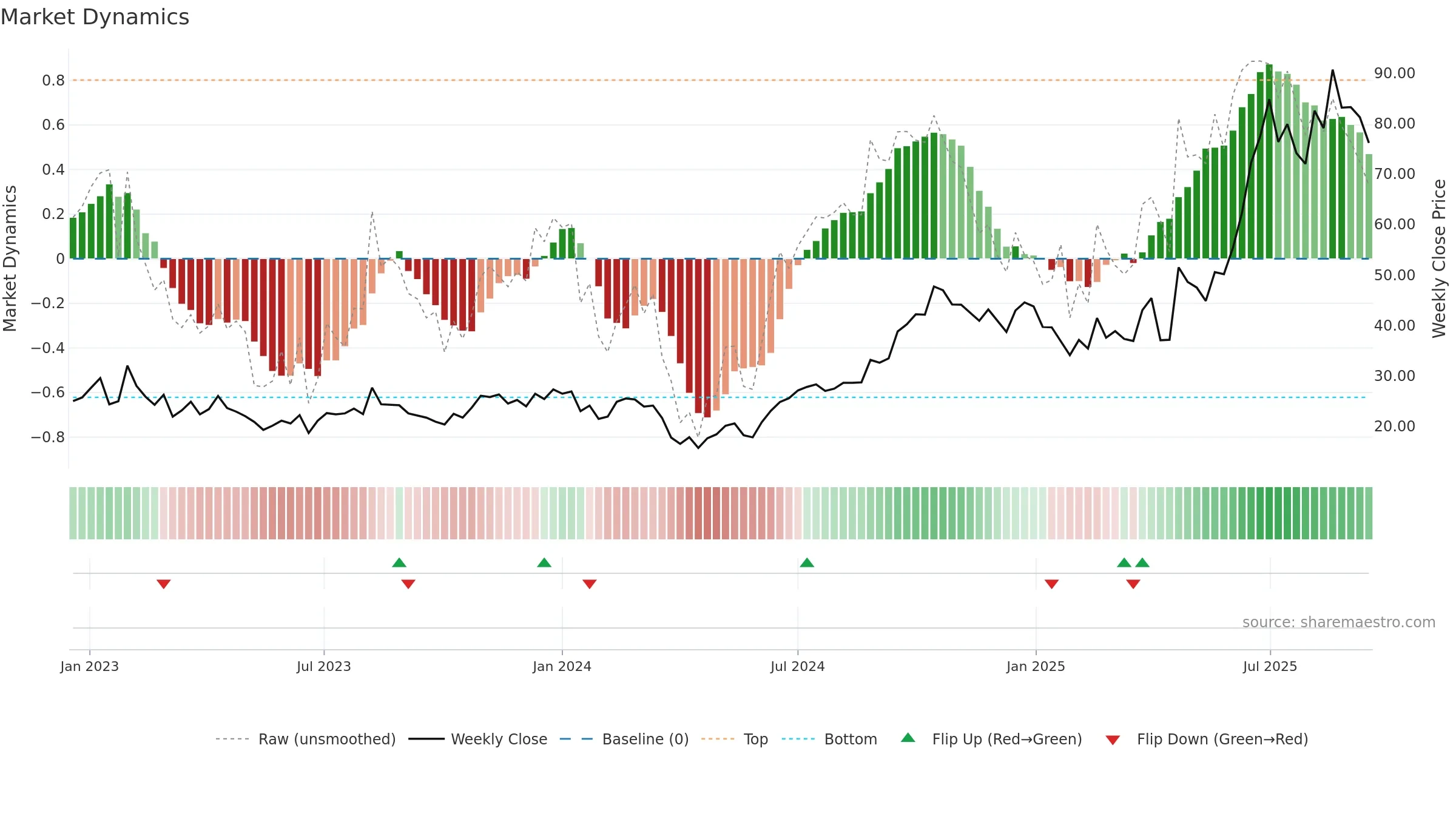Click the Market Dynamics y-axis title
The width and height of the screenshot is (1456, 819).
coord(10,258)
